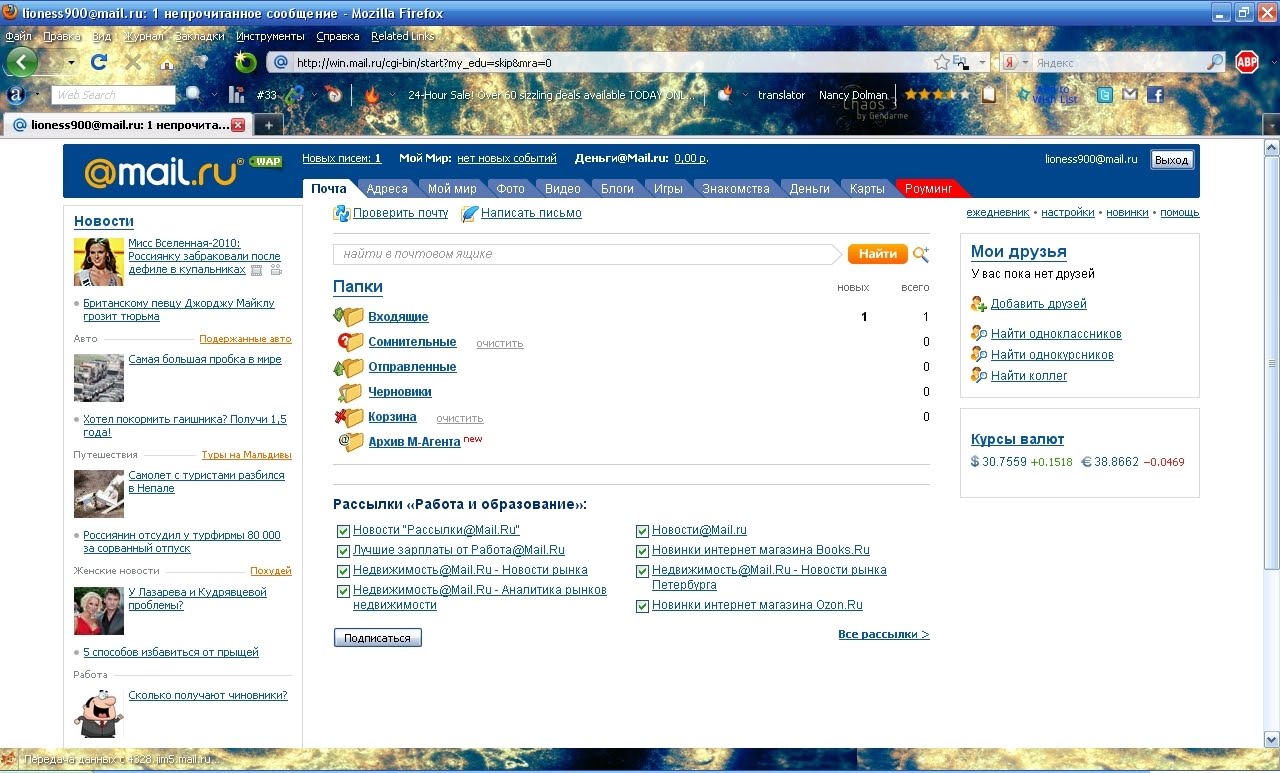Click the Spam folder icon next to Сомнительные
Viewport: 1280px width, 773px height.
pos(349,341)
